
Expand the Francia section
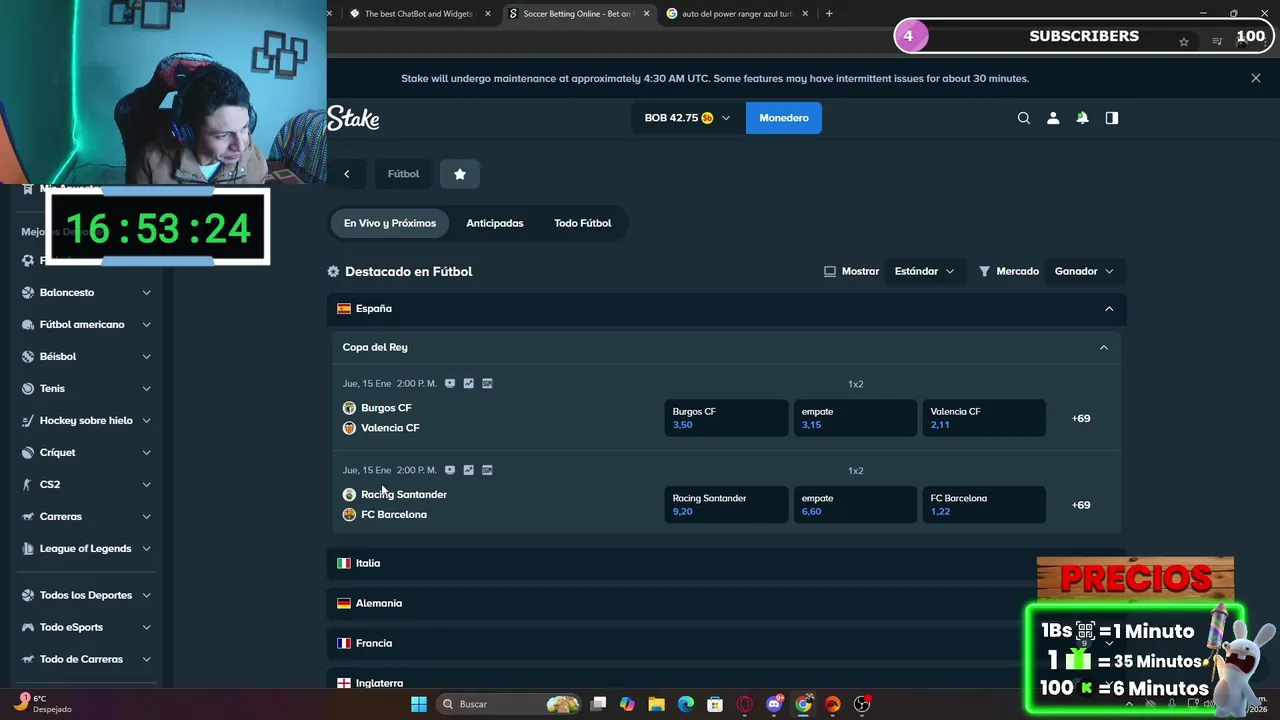pyautogui.click(x=727, y=643)
